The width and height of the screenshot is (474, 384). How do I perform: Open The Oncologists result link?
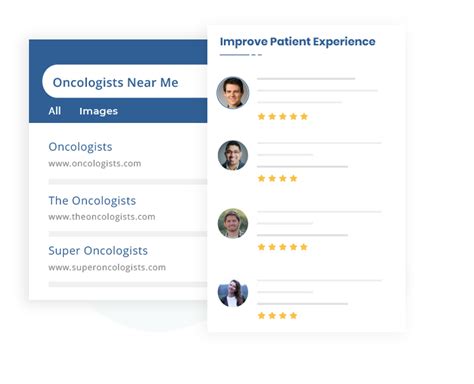pos(92,201)
